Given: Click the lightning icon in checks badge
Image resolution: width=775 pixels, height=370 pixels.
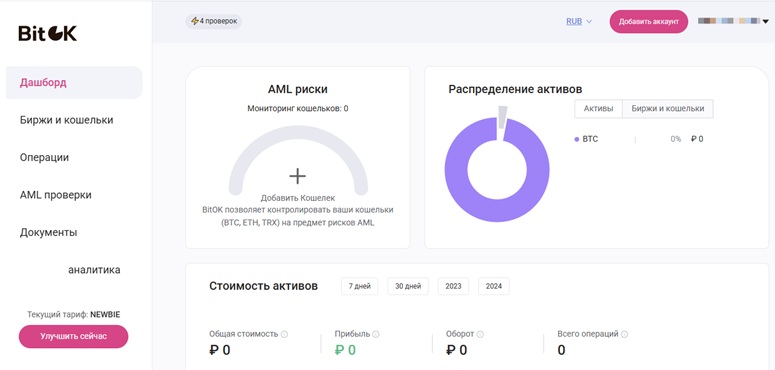Looking at the screenshot, I should (x=195, y=21).
